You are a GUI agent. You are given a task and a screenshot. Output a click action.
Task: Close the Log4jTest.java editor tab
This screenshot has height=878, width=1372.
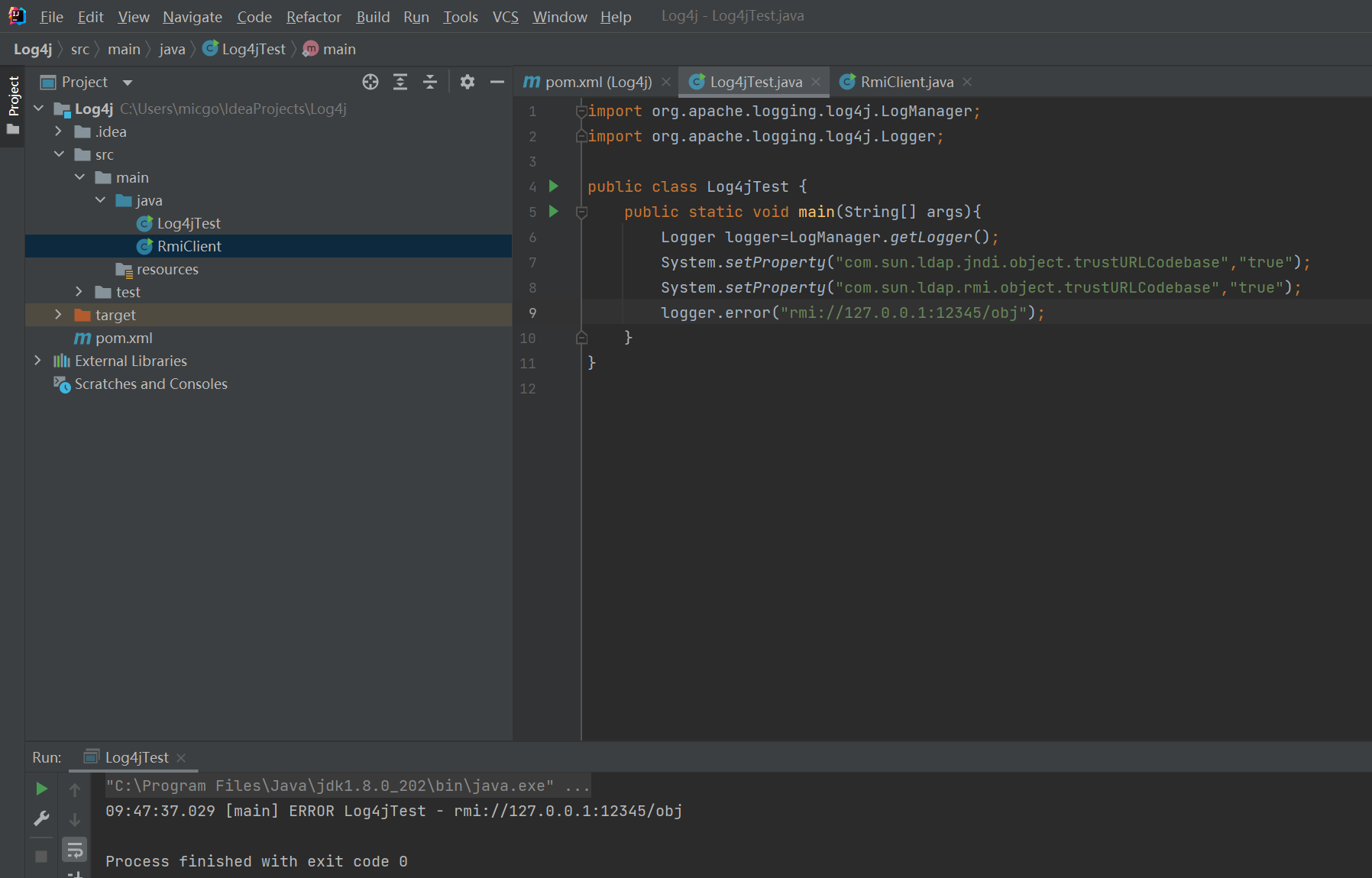point(816,82)
